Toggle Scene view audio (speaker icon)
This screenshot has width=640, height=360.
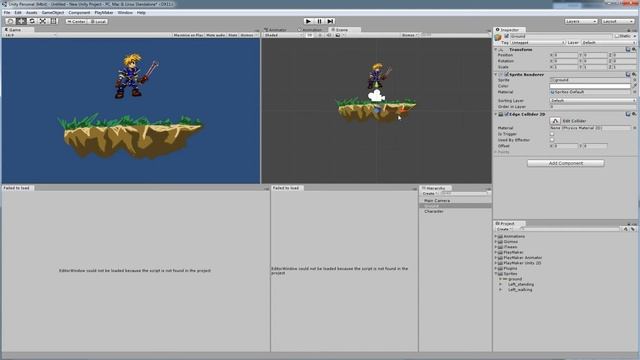329,36
